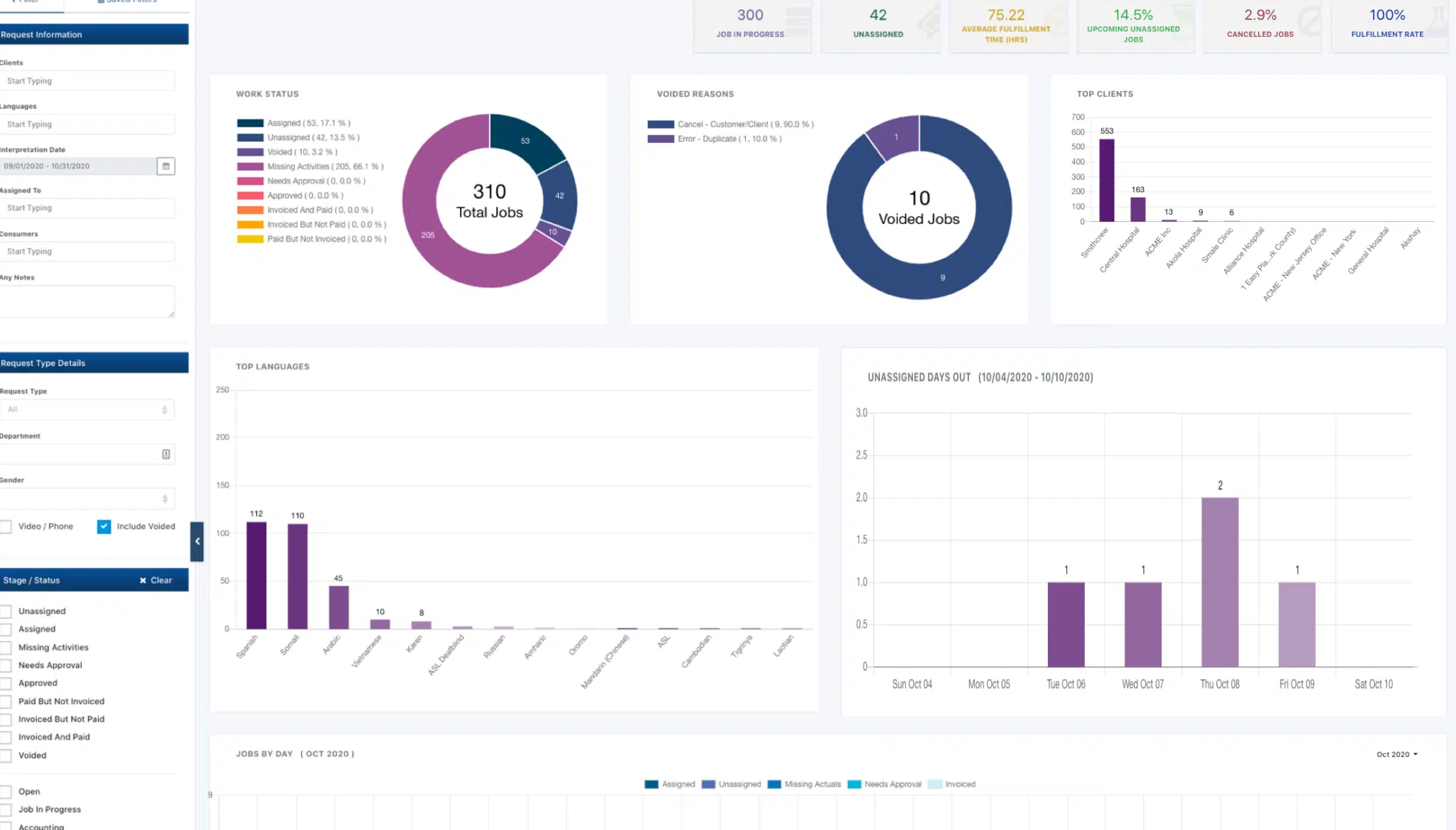Click the Missing Activities legend marker
Image resolution: width=1456 pixels, height=830 pixels.
[x=250, y=166]
